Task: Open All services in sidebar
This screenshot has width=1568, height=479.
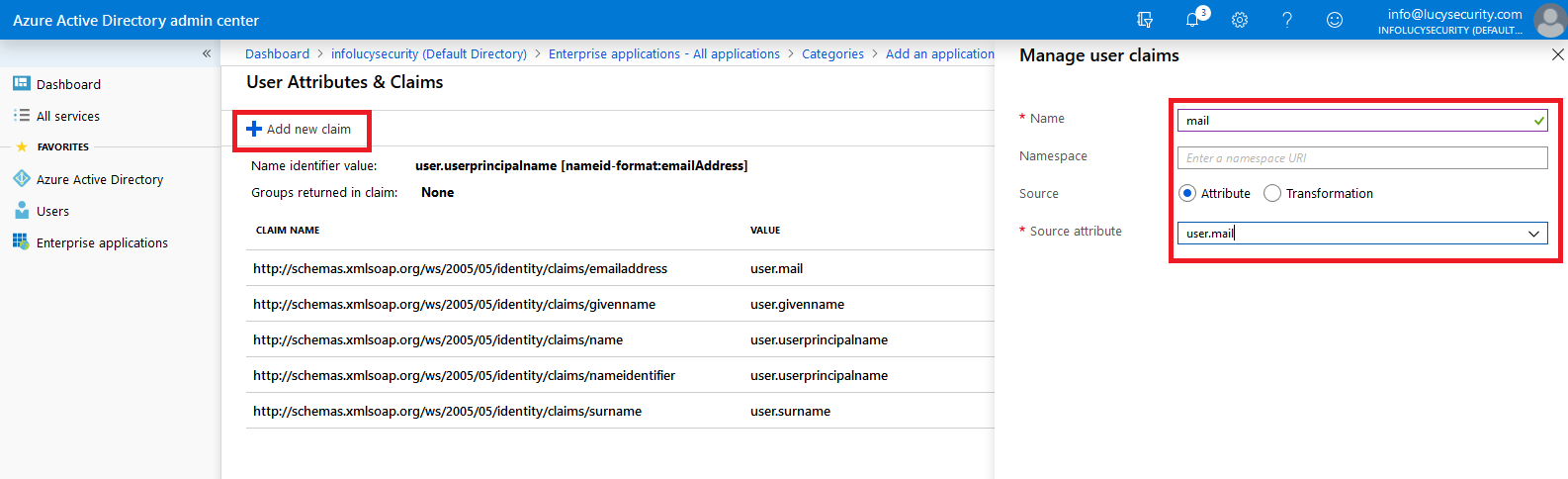Action: point(68,116)
